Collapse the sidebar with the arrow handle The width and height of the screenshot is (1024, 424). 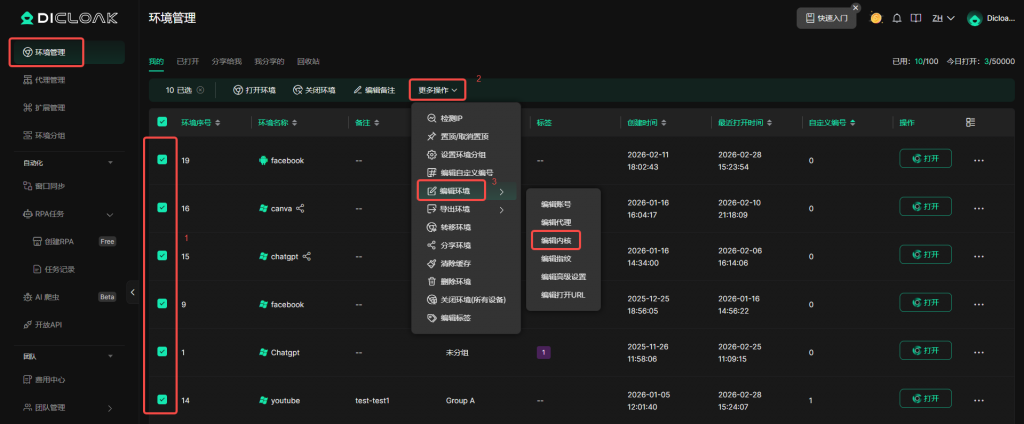(x=133, y=292)
